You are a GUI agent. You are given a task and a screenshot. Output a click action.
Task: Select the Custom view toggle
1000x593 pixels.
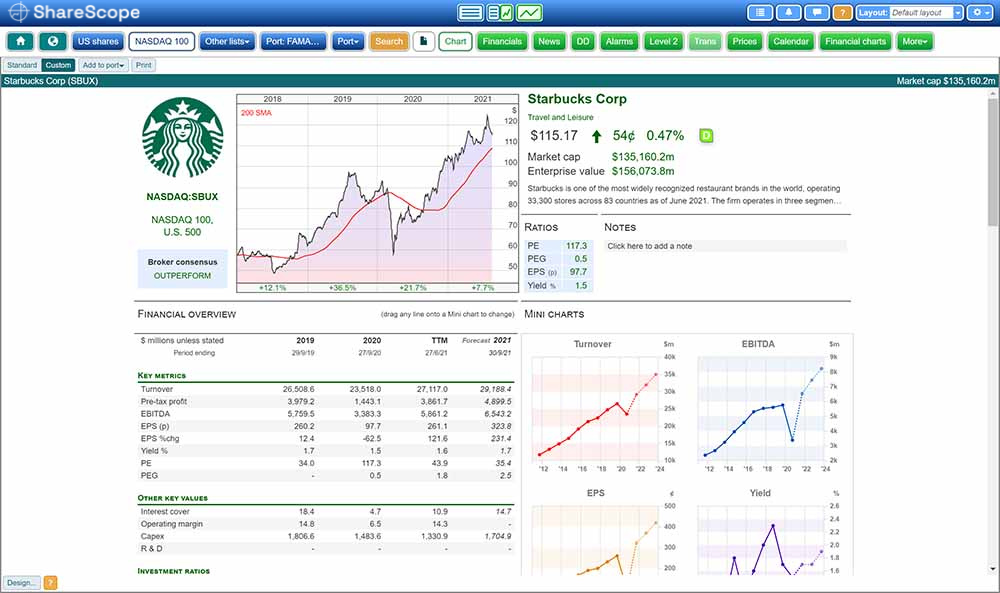58,65
